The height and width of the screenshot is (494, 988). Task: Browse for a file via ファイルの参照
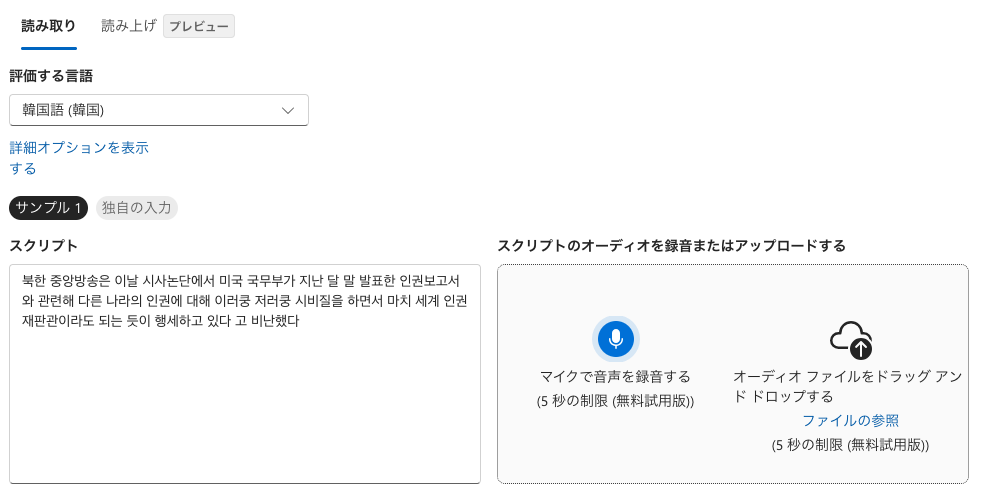(850, 420)
